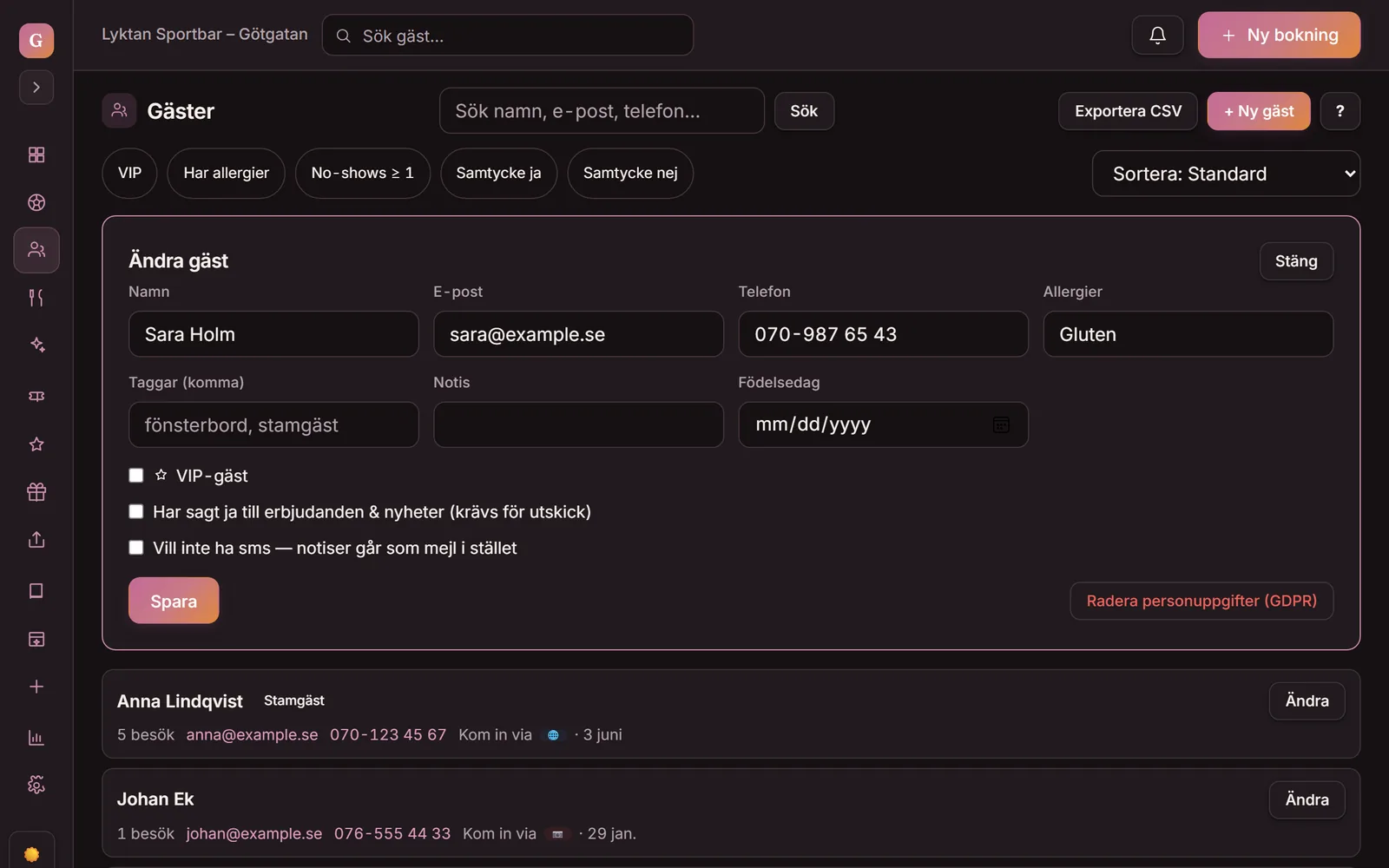This screenshot has width=1389, height=868.
Task: Click Ändra for Johan Ek
Action: pos(1307,799)
